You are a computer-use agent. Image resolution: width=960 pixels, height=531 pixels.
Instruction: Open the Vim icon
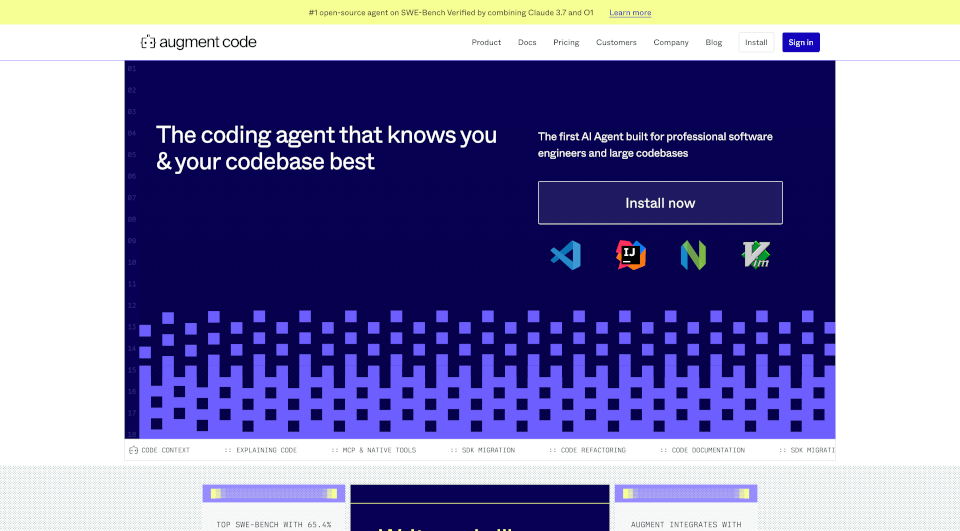point(756,255)
